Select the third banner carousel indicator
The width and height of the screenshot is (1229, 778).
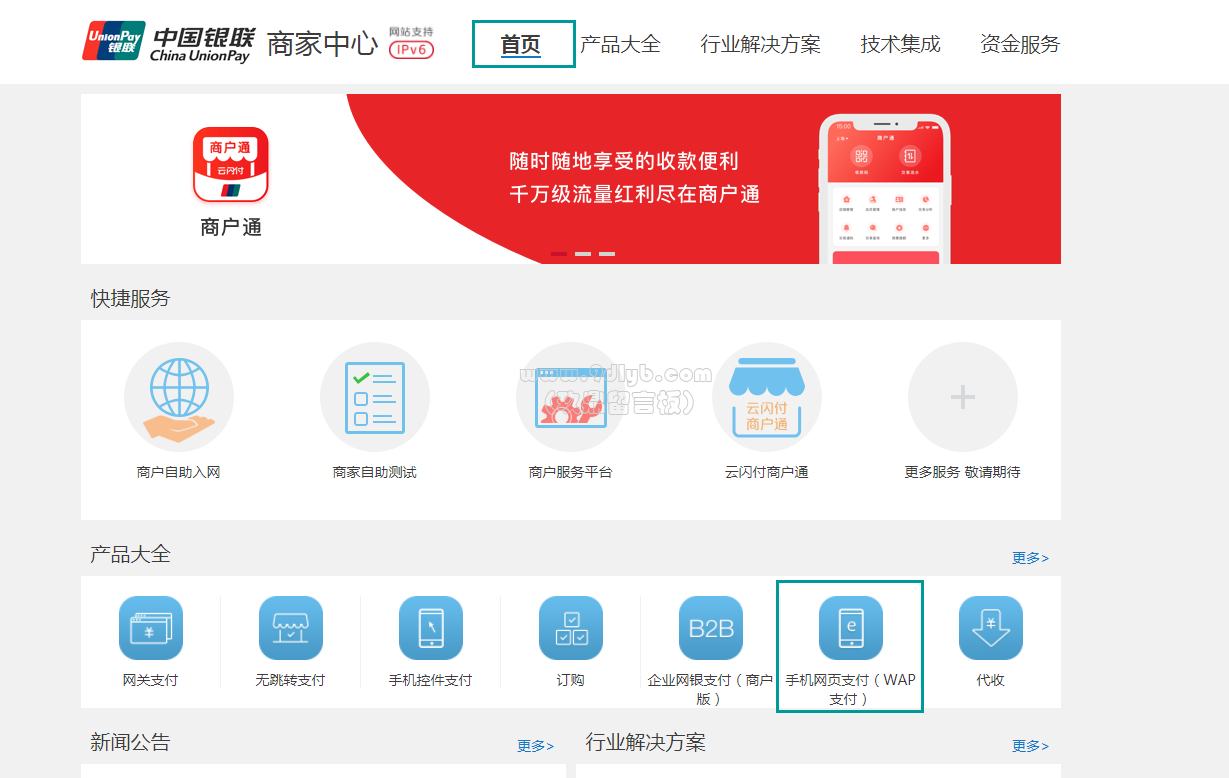click(607, 254)
